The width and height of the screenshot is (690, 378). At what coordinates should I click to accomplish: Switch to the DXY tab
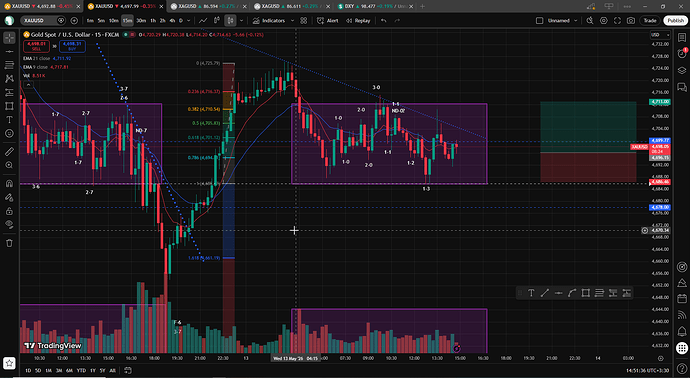[375, 6]
